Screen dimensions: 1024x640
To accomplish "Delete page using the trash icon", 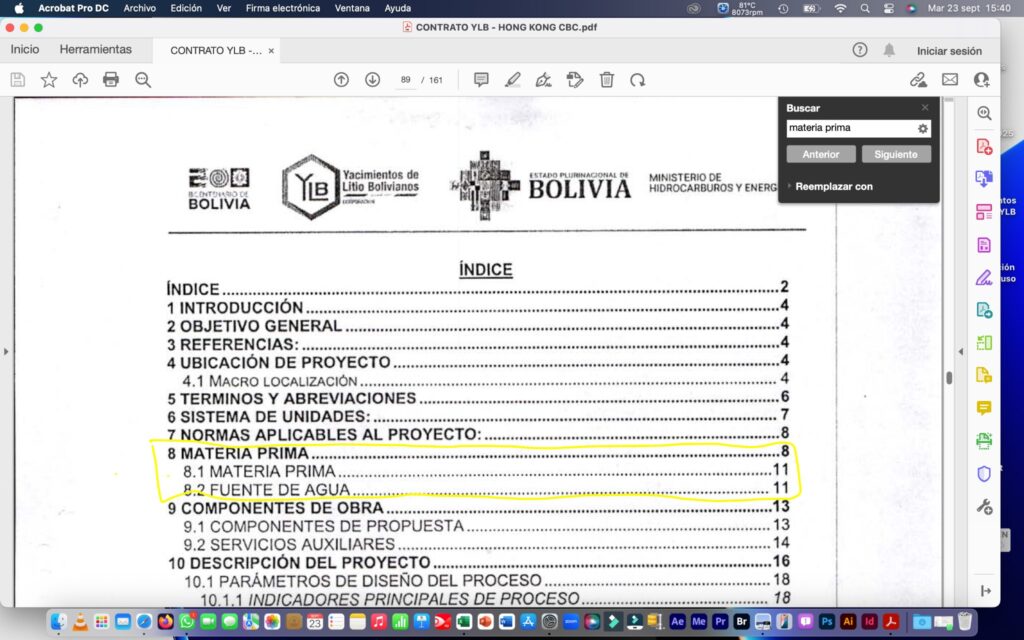I will pyautogui.click(x=606, y=80).
